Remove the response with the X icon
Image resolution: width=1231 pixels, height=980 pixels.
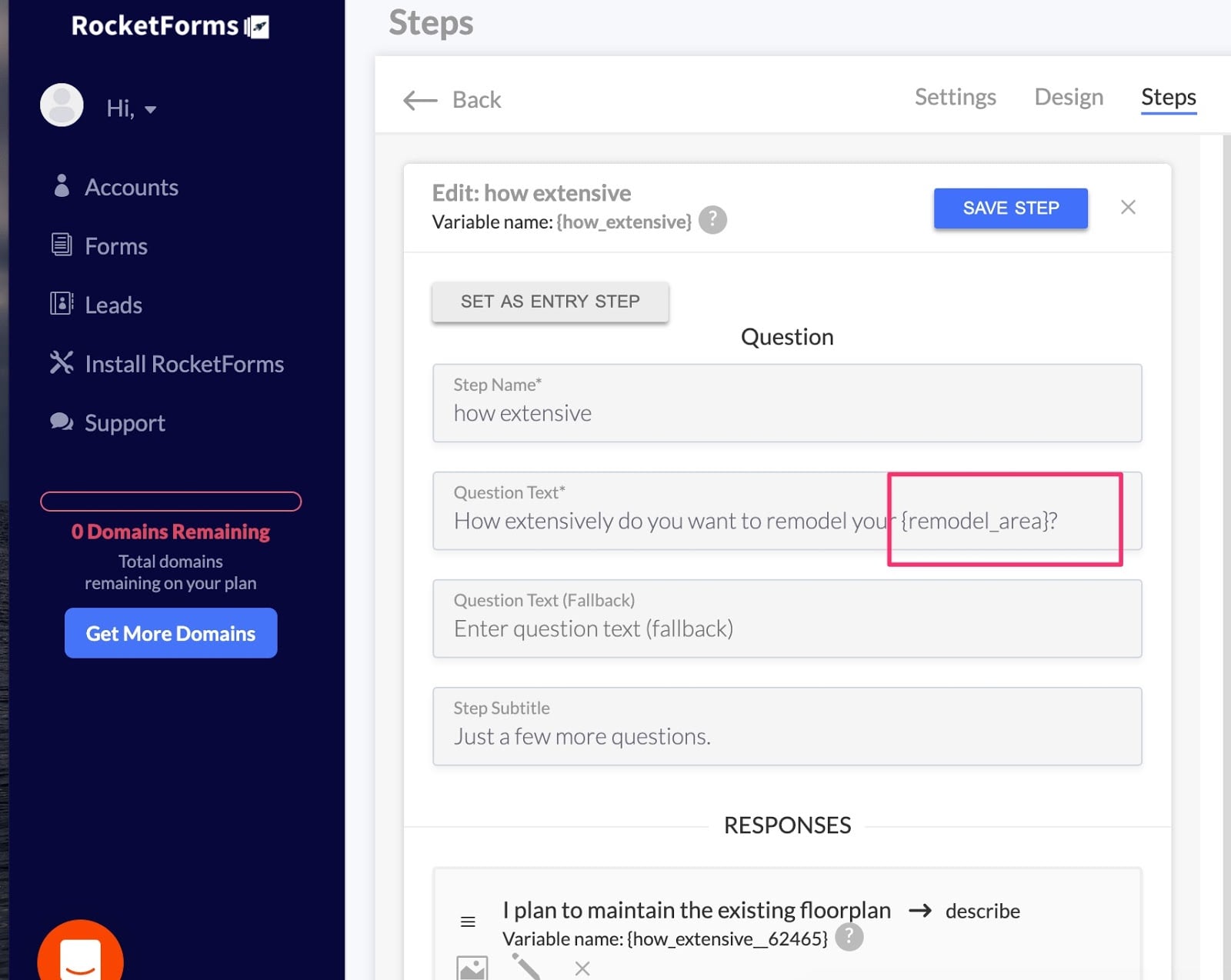(583, 969)
